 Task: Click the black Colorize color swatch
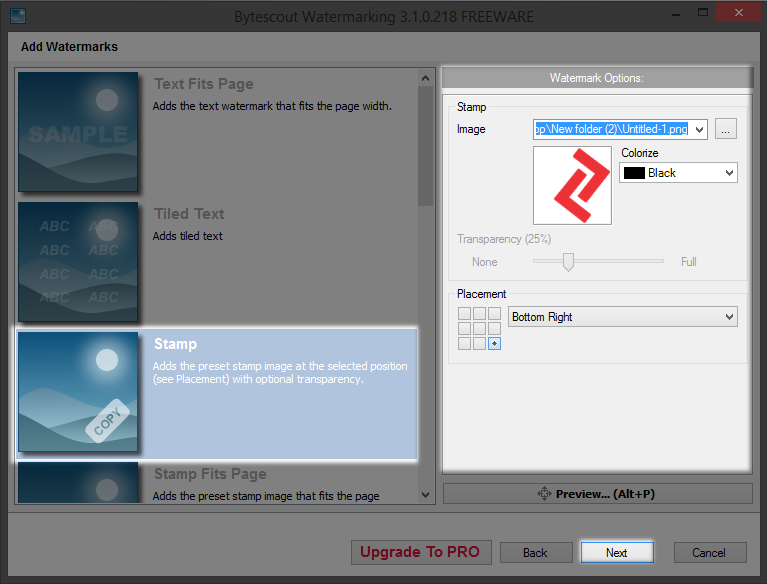point(633,173)
